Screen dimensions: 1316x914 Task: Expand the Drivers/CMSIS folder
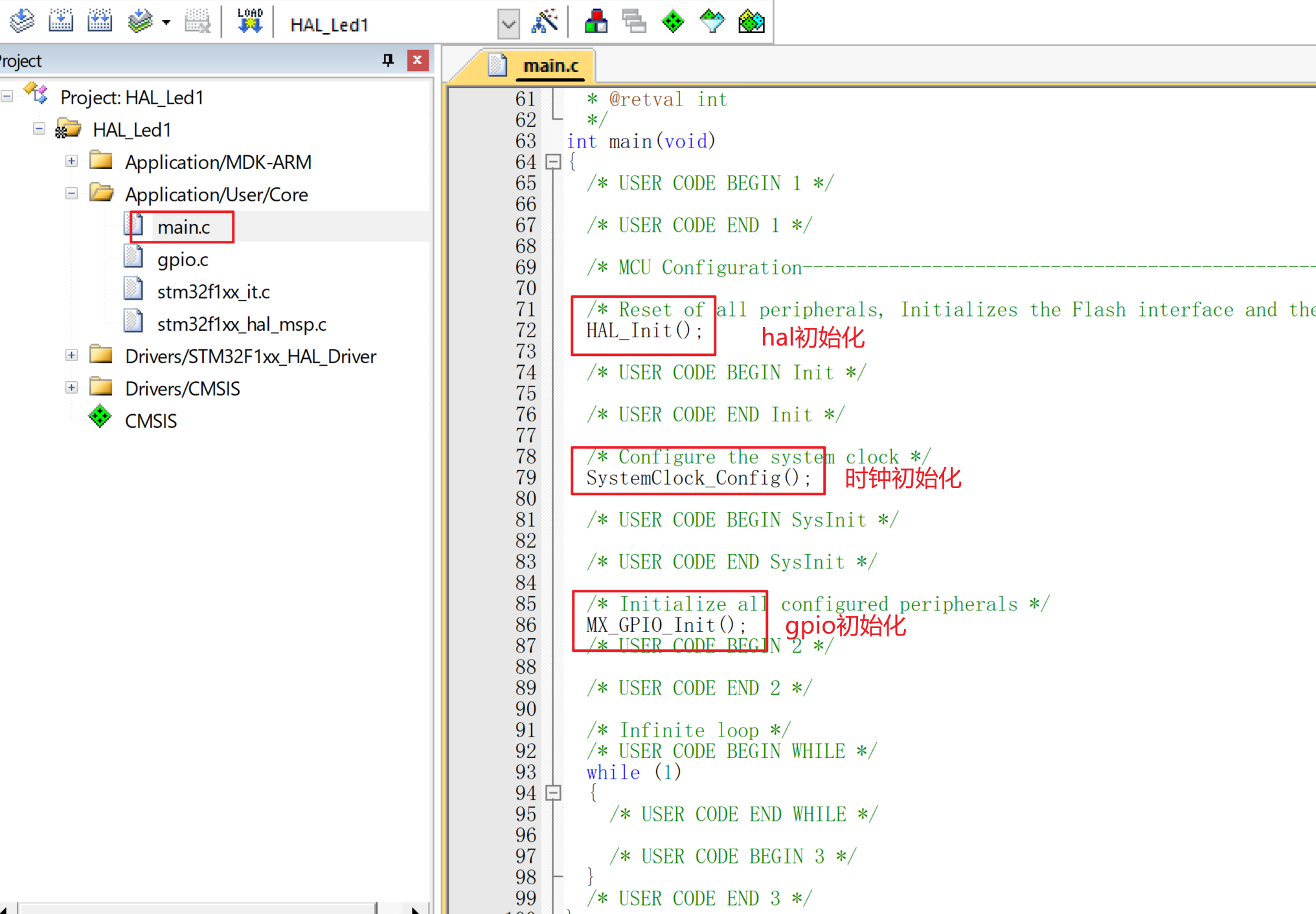[x=72, y=388]
